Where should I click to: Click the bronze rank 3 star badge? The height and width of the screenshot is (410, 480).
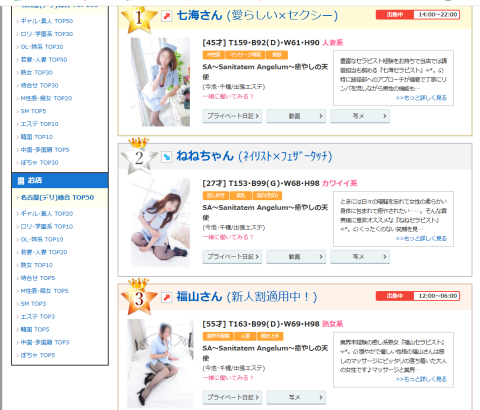139,297
